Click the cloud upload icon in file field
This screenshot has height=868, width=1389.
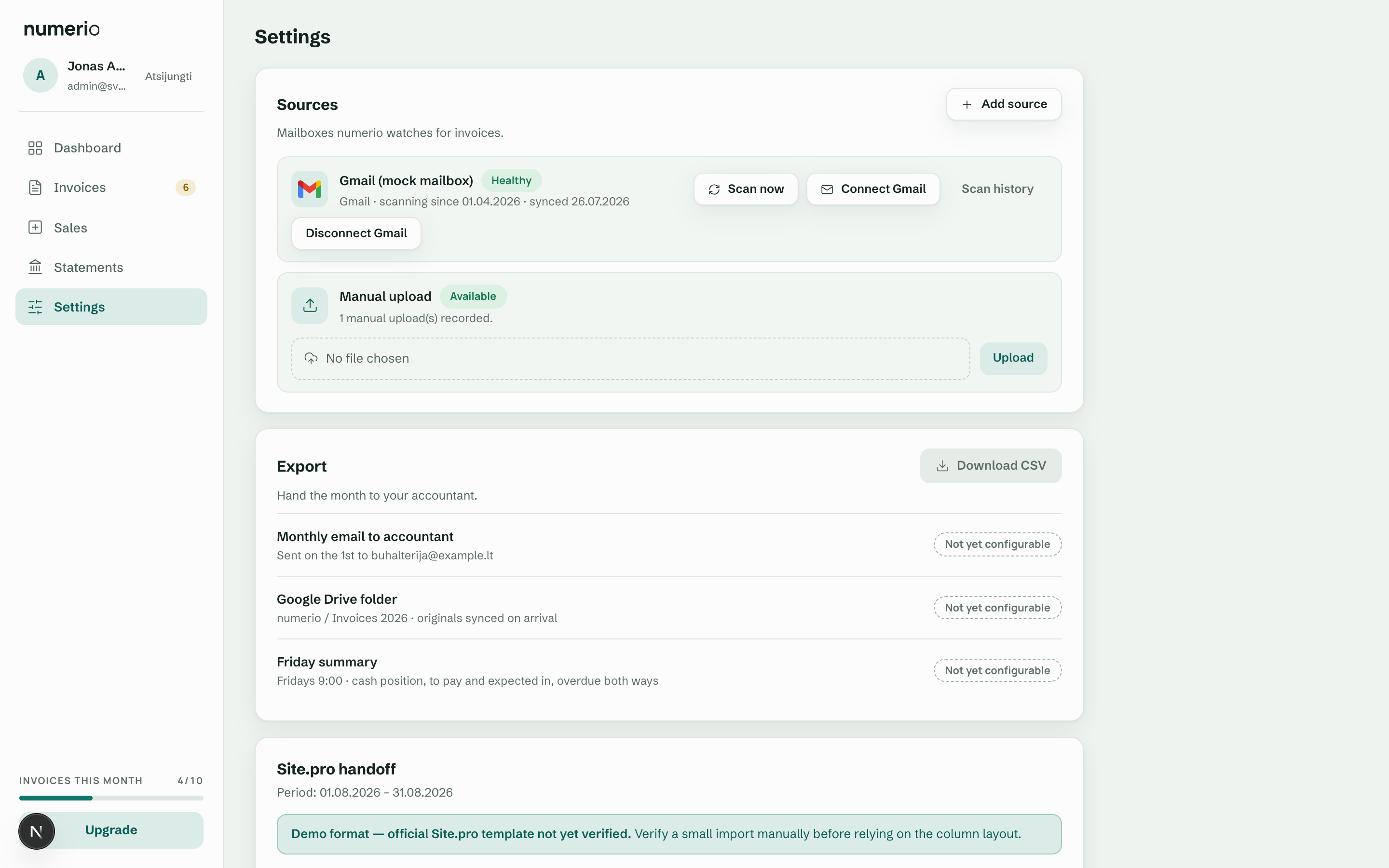point(311,358)
